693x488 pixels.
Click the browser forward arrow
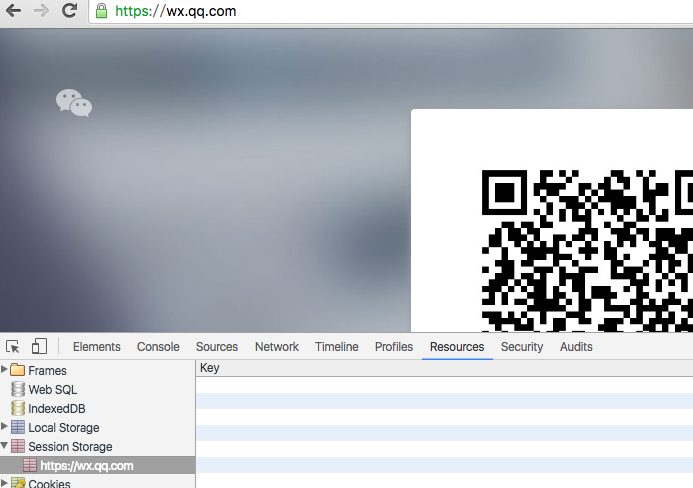pyautogui.click(x=42, y=10)
